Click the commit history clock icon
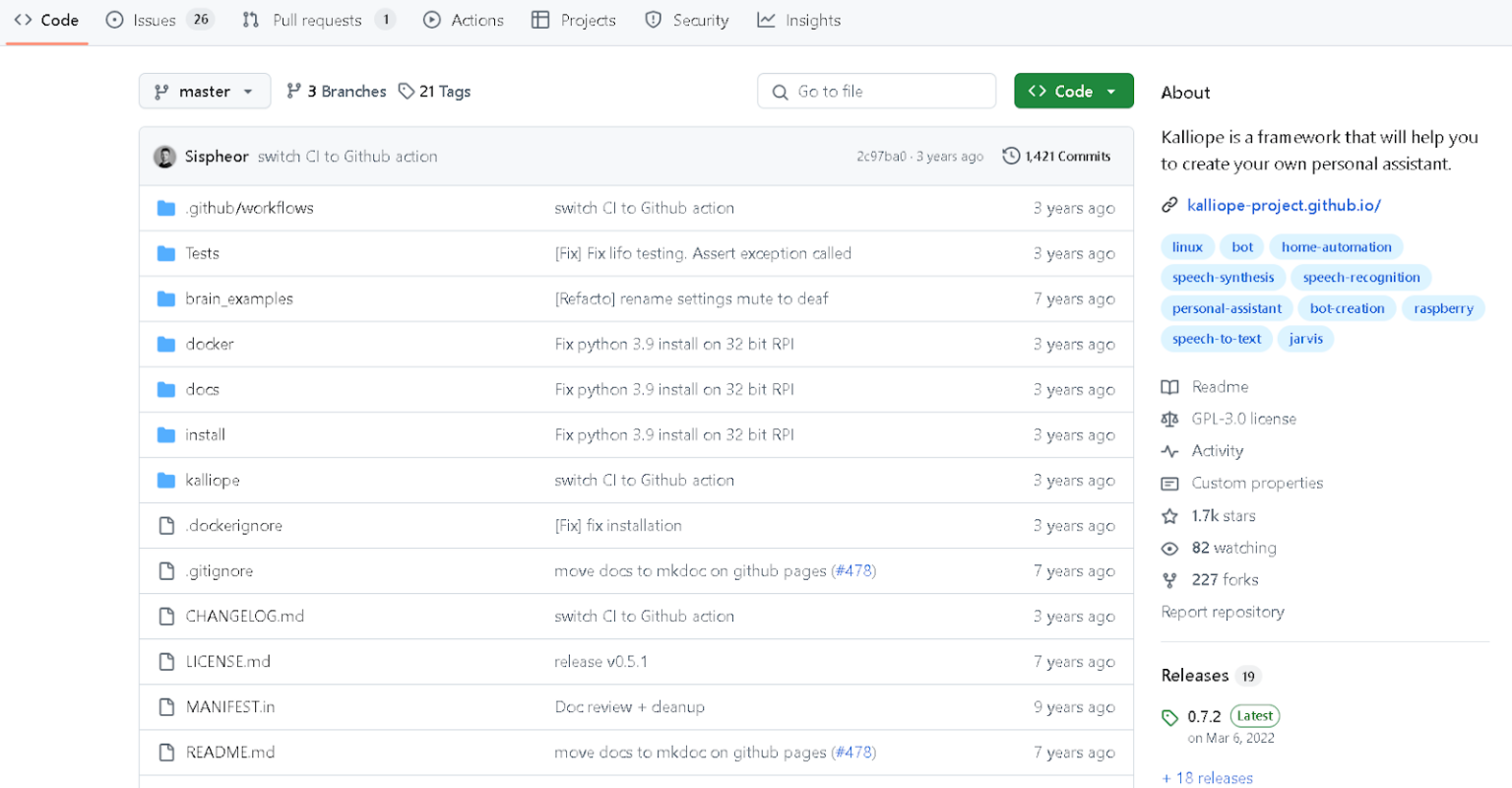The image size is (1512, 788). coord(1010,156)
